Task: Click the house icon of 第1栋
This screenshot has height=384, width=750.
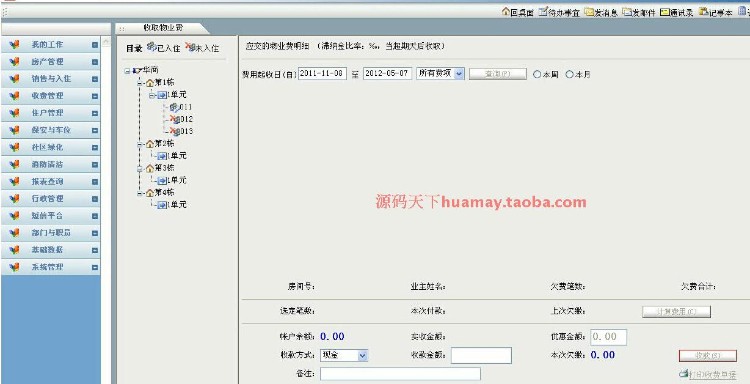Action: [x=150, y=83]
